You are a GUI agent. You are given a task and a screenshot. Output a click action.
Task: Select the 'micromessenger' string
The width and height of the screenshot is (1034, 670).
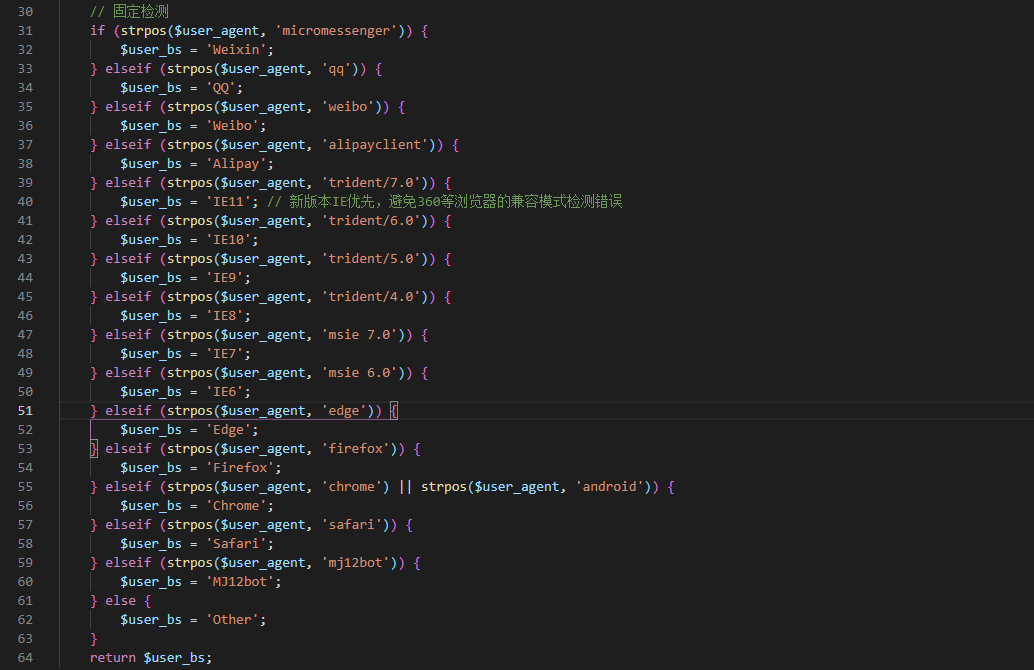tap(336, 31)
